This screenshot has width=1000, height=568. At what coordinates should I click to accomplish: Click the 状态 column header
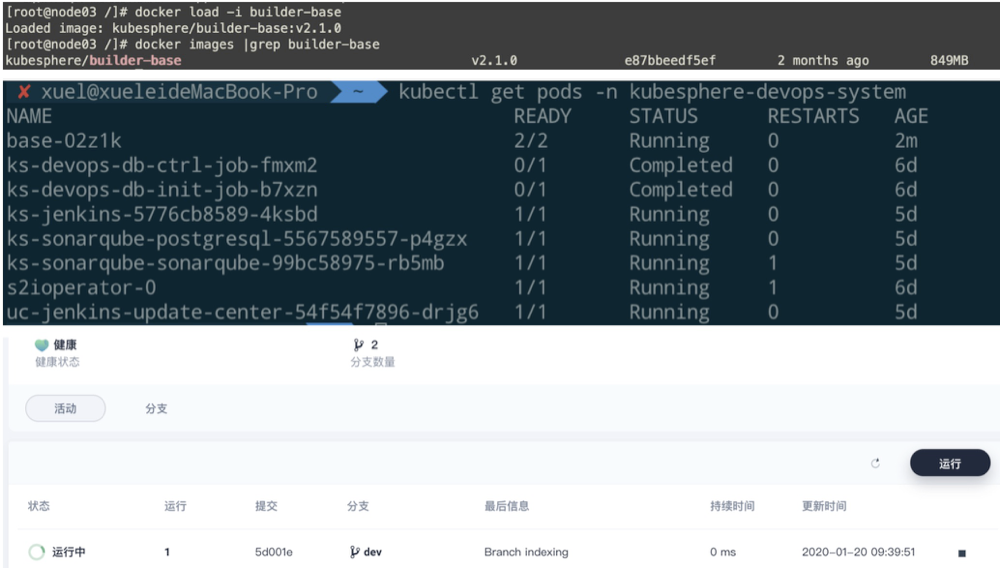click(39, 506)
